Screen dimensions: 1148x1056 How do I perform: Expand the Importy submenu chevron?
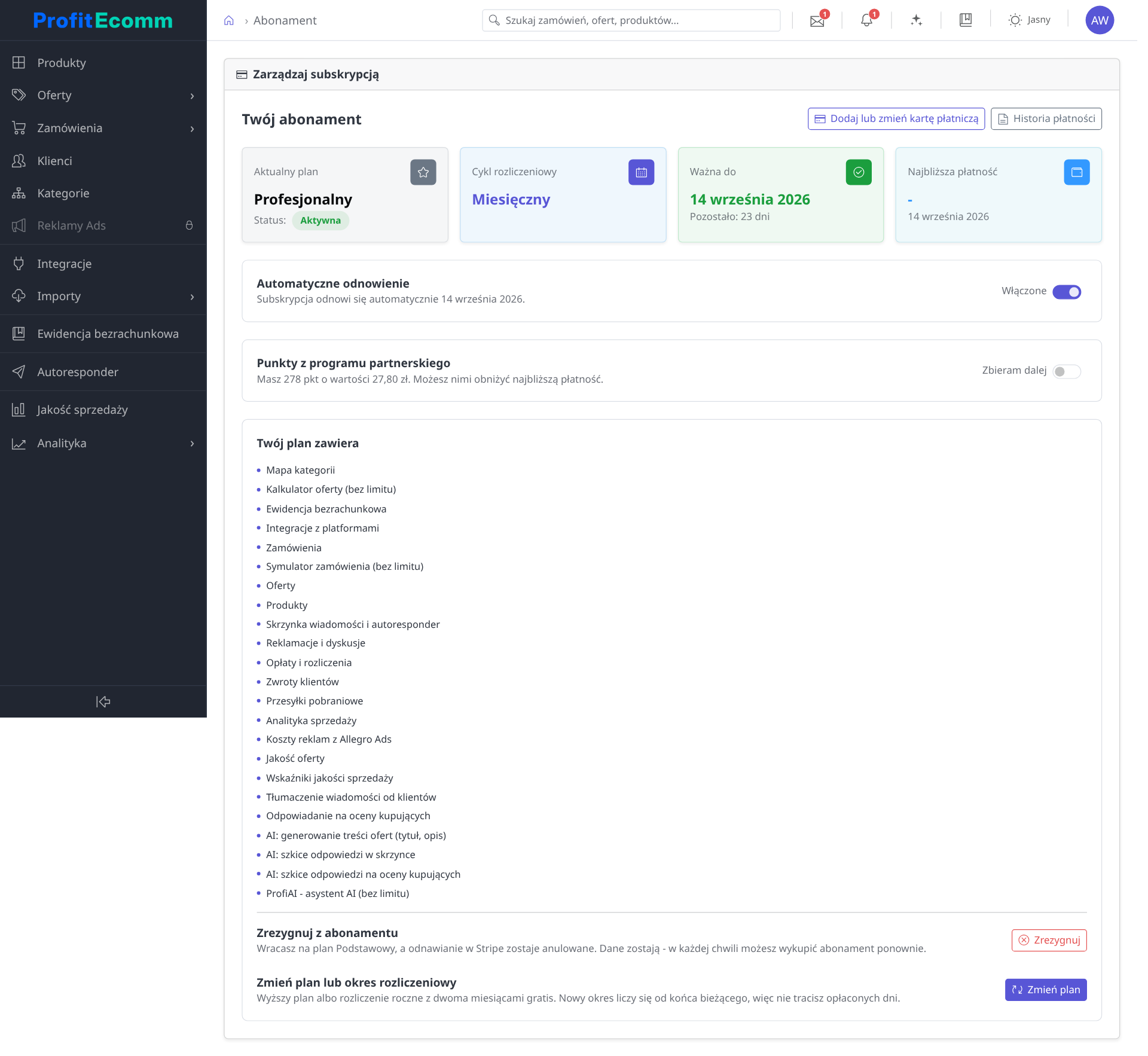[192, 297]
